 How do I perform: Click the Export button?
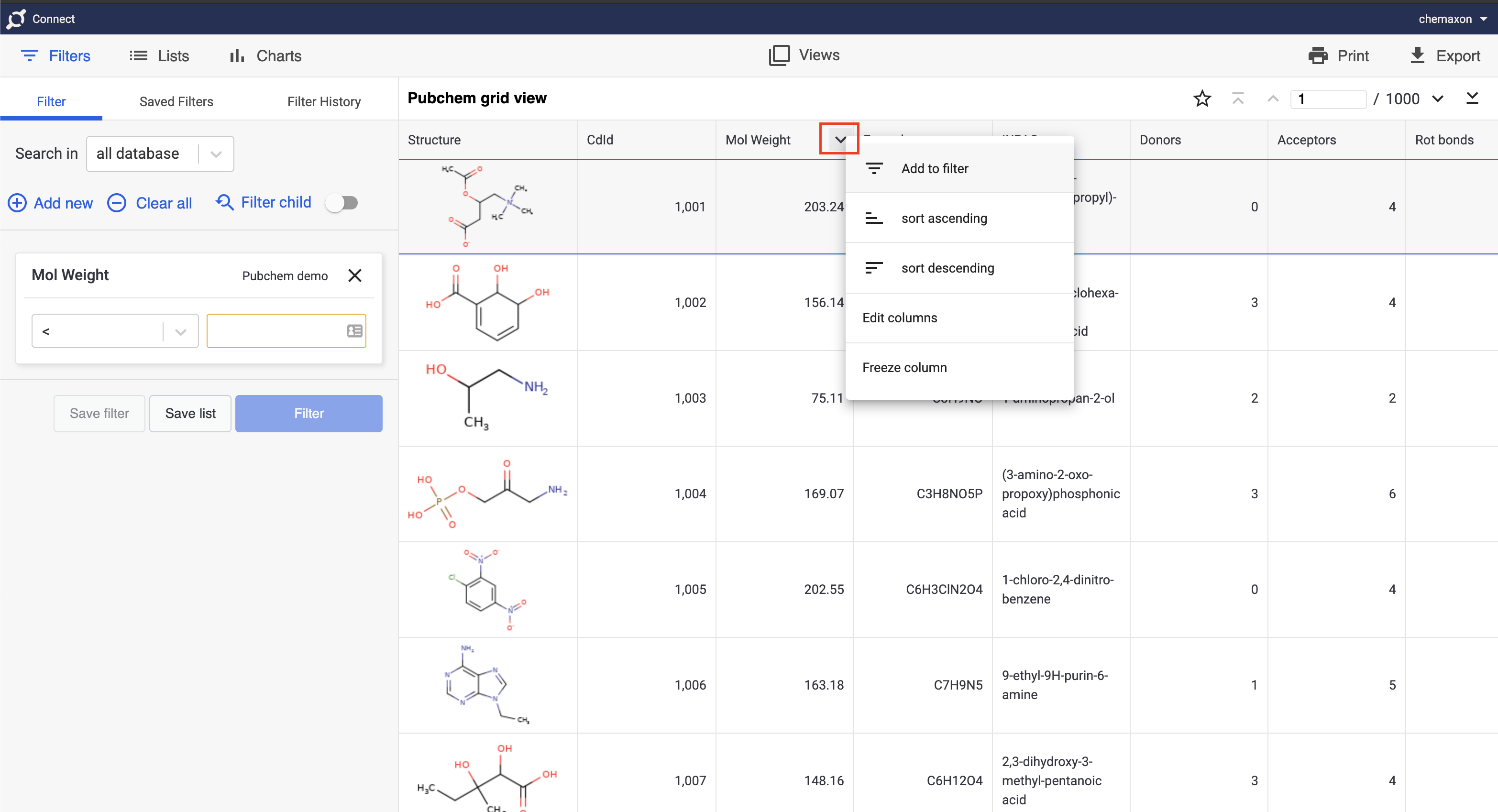point(1446,56)
